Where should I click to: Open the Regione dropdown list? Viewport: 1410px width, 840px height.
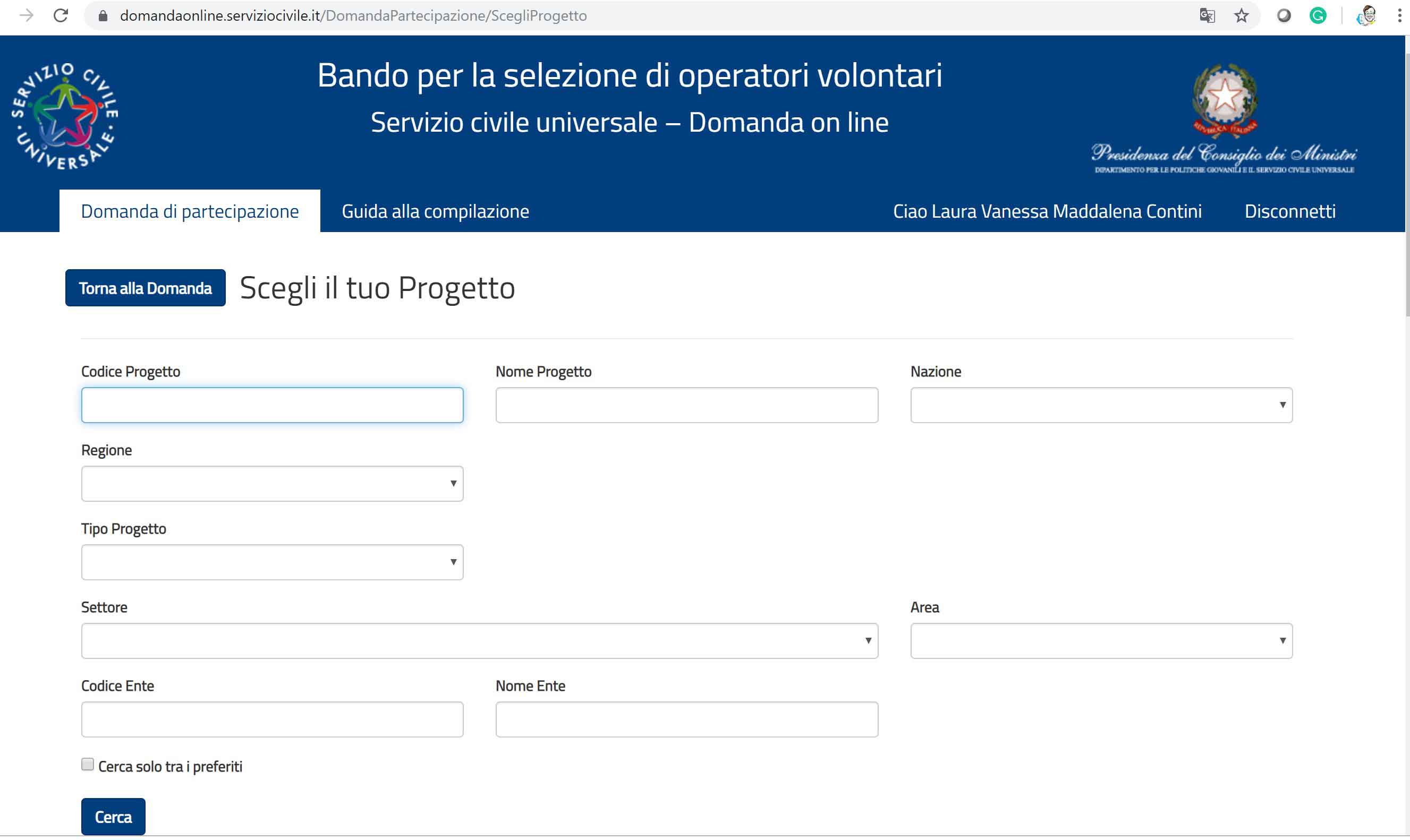pos(272,484)
